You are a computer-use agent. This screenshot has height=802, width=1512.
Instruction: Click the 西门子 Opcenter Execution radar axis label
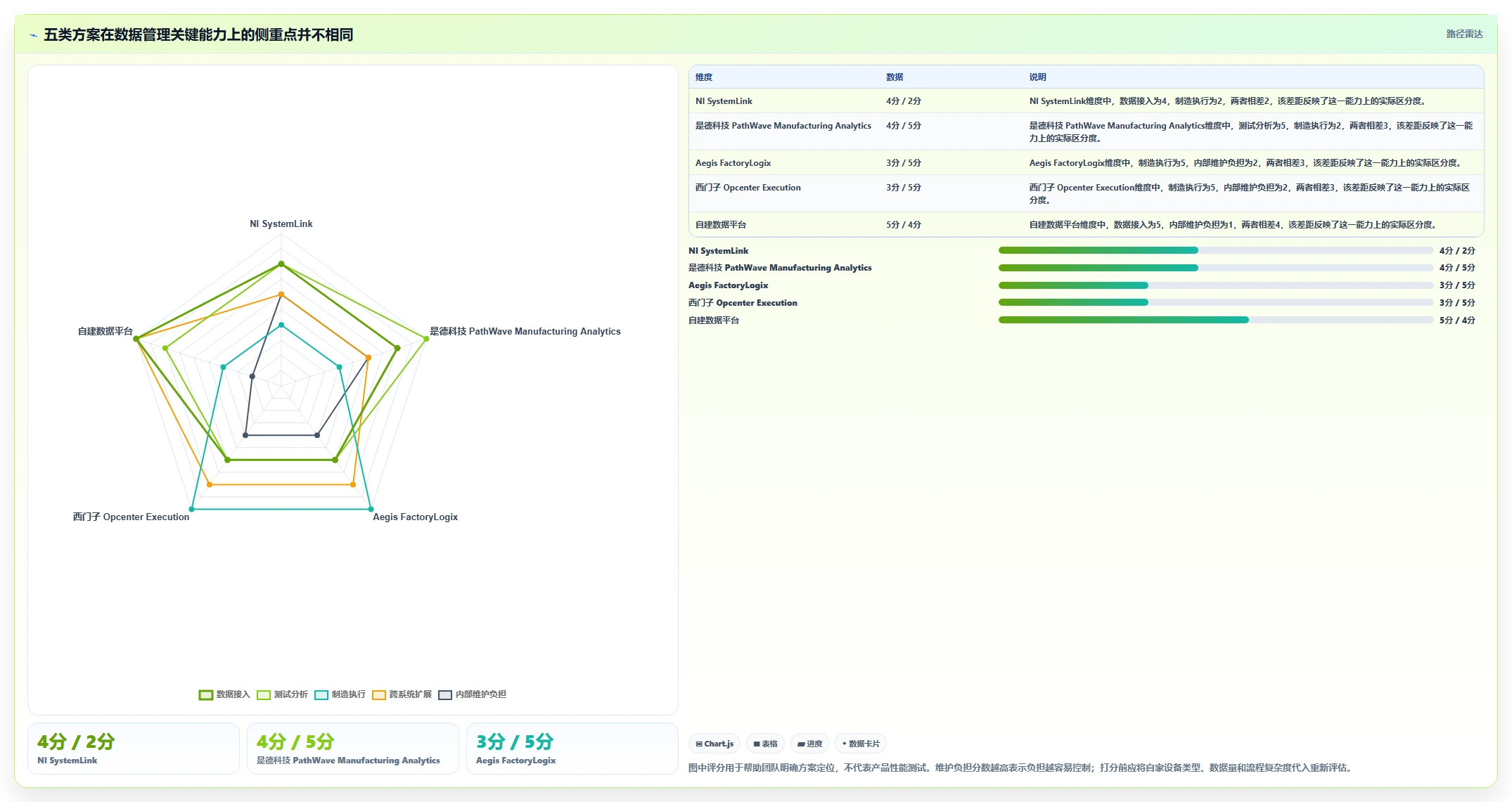132,517
